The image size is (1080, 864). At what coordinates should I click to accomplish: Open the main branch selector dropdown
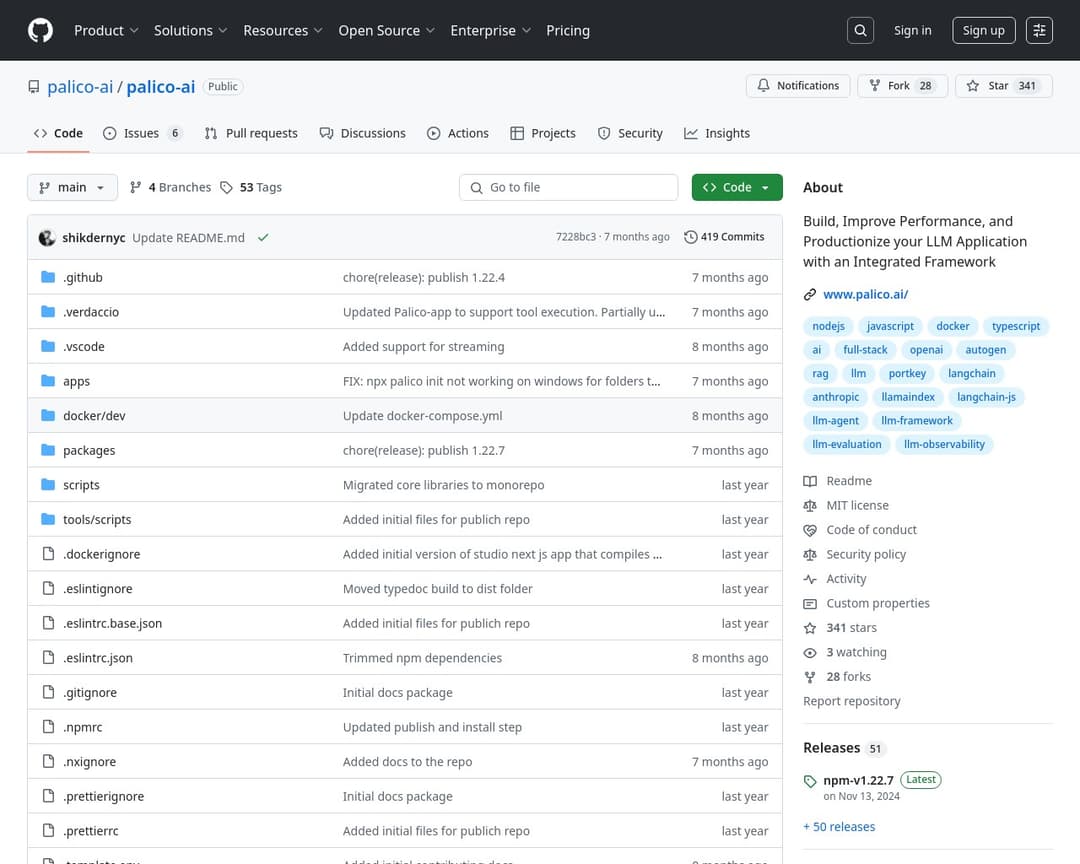pyautogui.click(x=72, y=187)
